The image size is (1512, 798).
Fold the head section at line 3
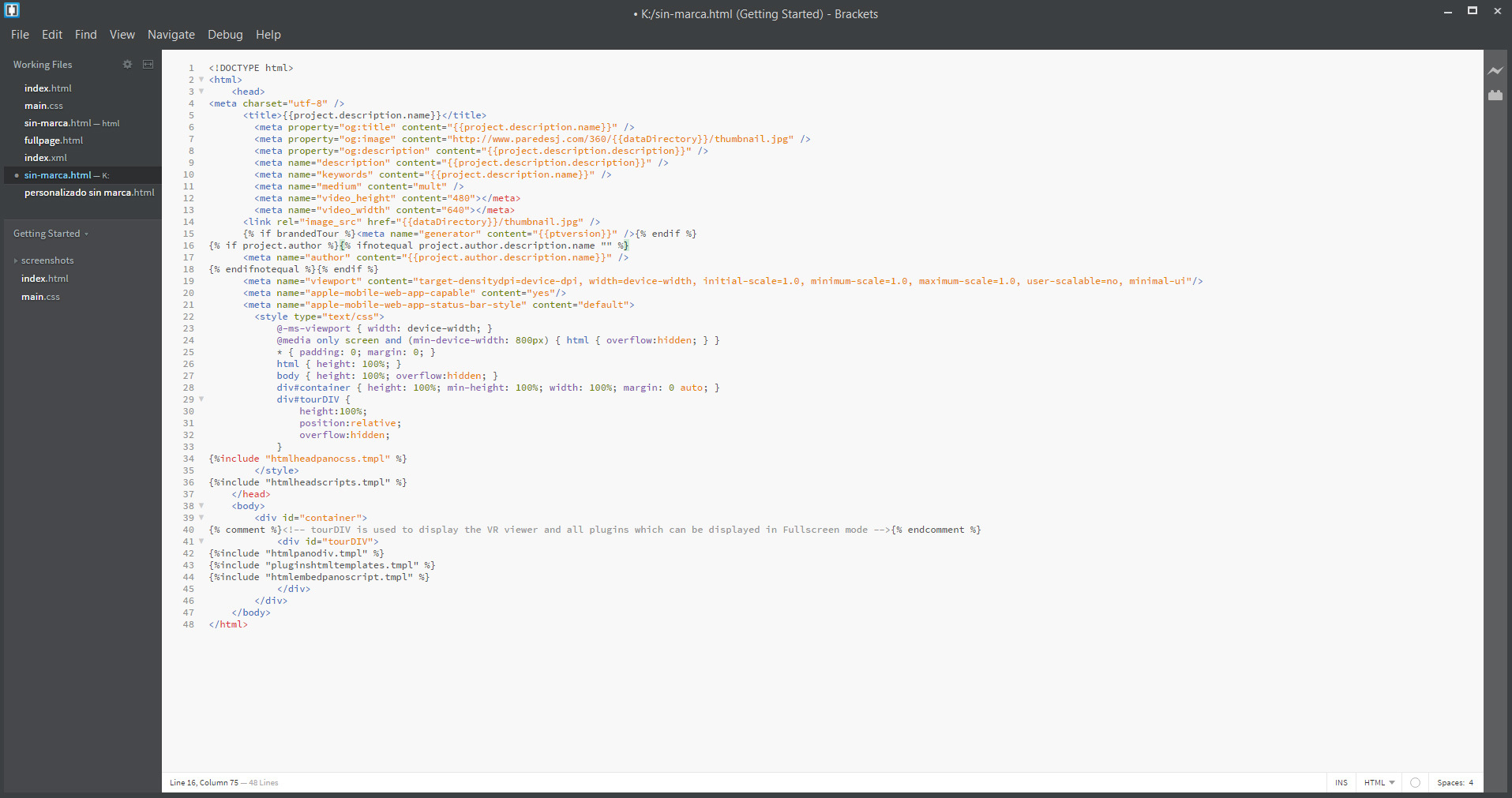(201, 92)
